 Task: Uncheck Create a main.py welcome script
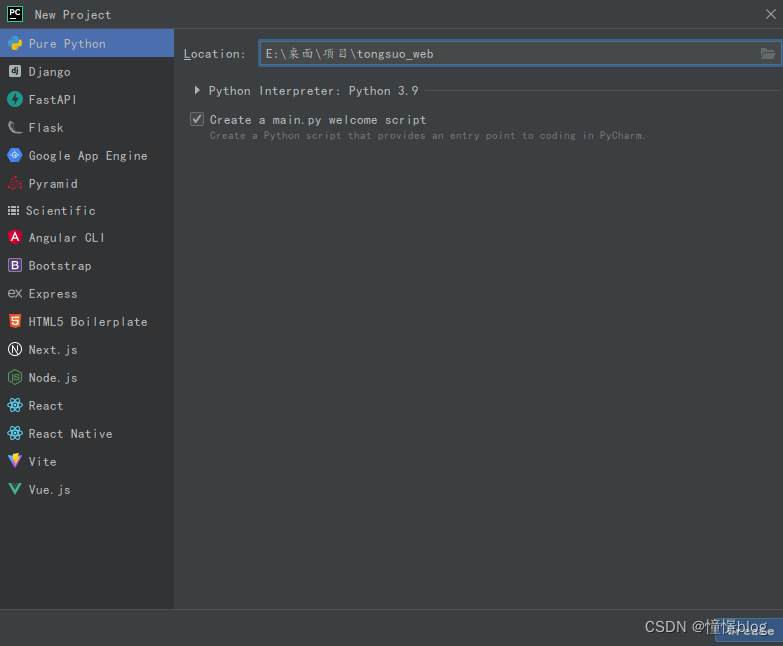[x=197, y=119]
